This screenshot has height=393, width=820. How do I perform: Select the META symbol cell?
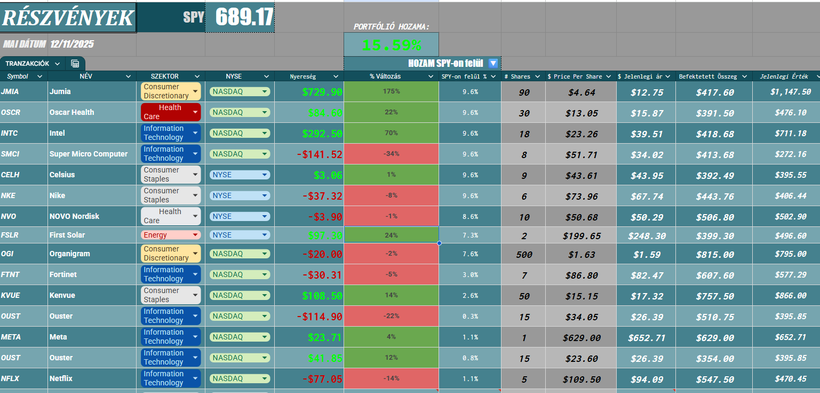coord(24,336)
